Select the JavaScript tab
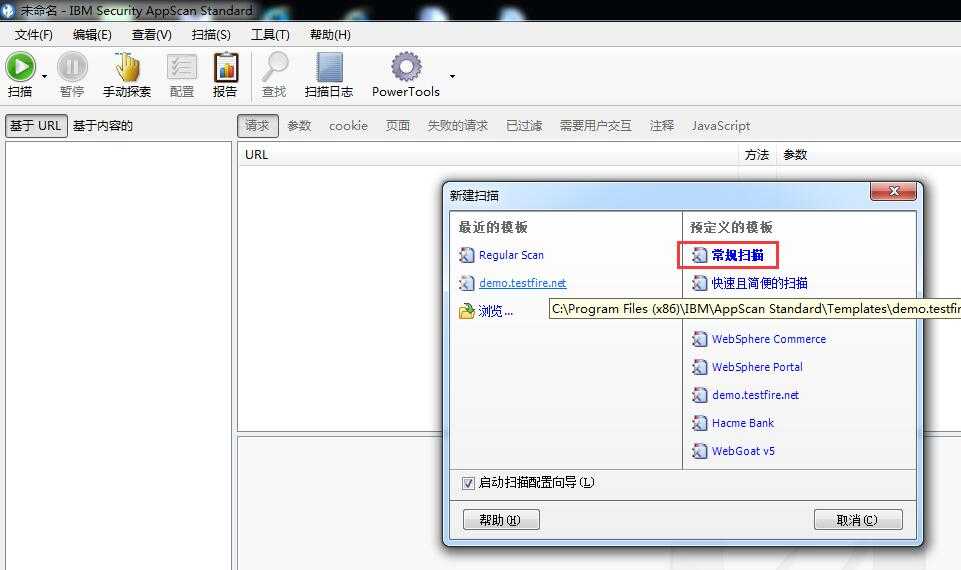The width and height of the screenshot is (961, 570). point(721,126)
